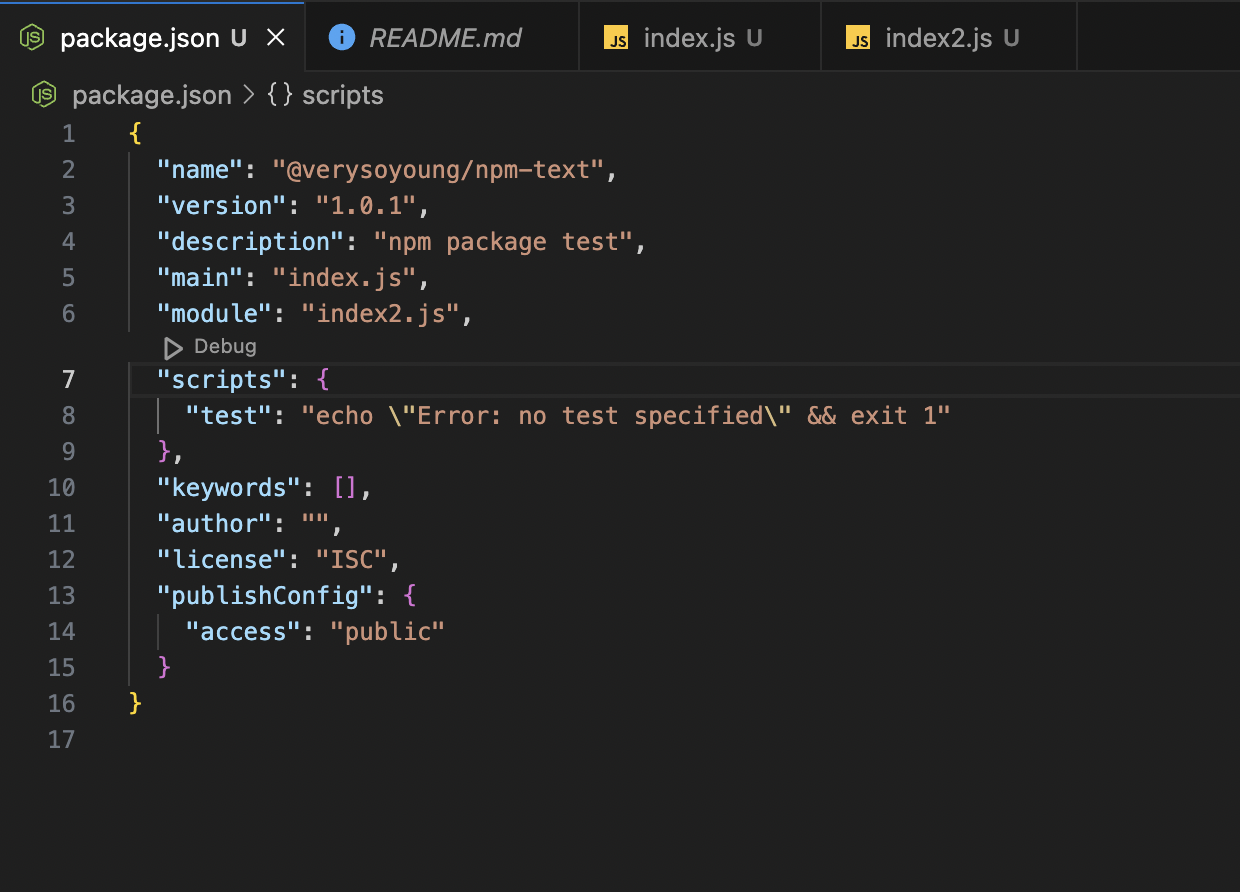Click the "npm package test" string
The width and height of the screenshot is (1240, 892).
point(504,242)
